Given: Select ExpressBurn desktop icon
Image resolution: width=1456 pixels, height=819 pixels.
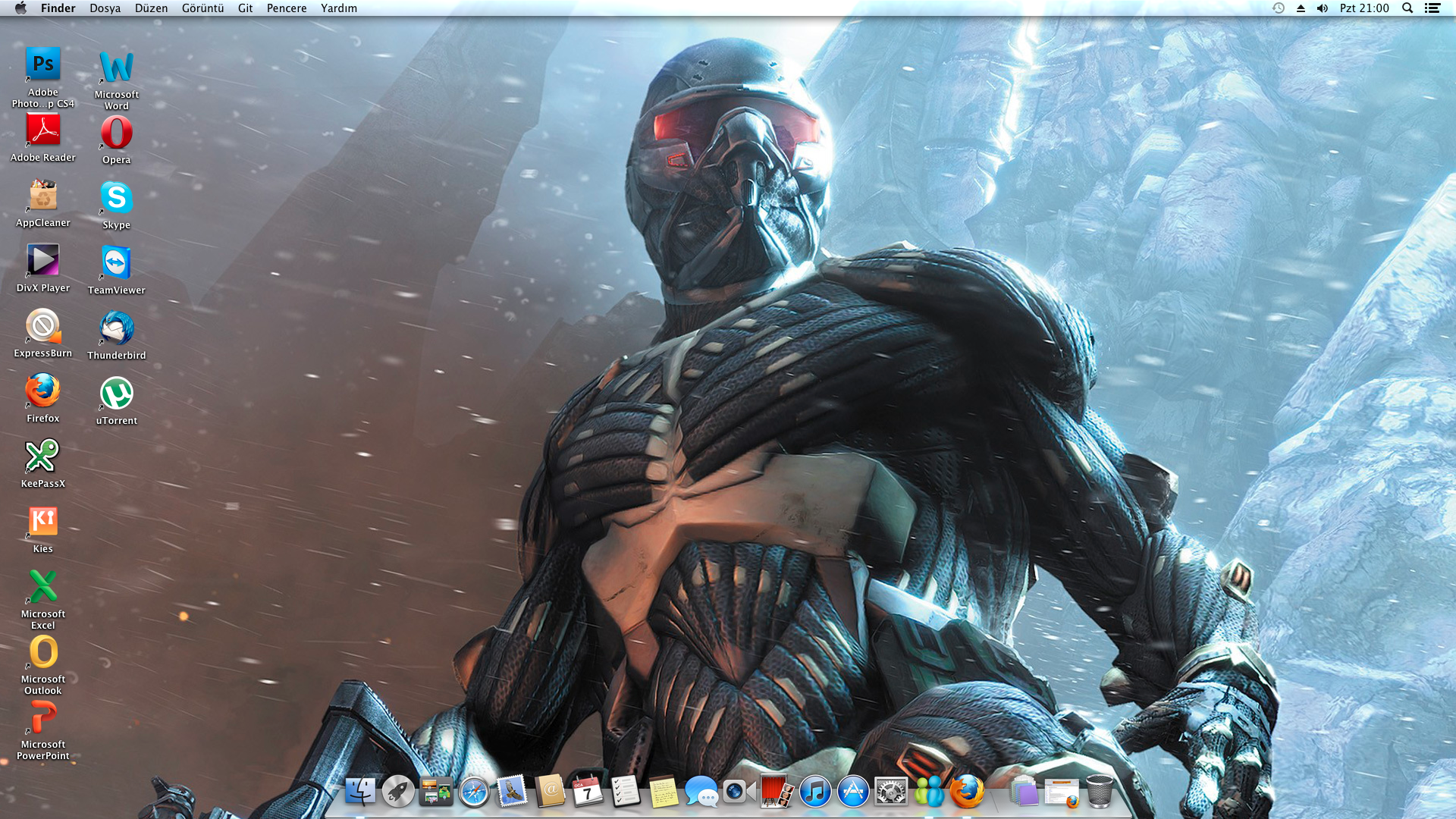Looking at the screenshot, I should click(x=43, y=326).
